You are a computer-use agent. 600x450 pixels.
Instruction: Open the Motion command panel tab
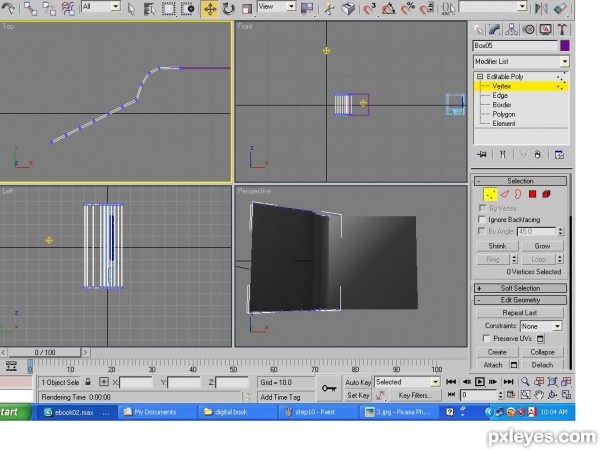(529, 29)
